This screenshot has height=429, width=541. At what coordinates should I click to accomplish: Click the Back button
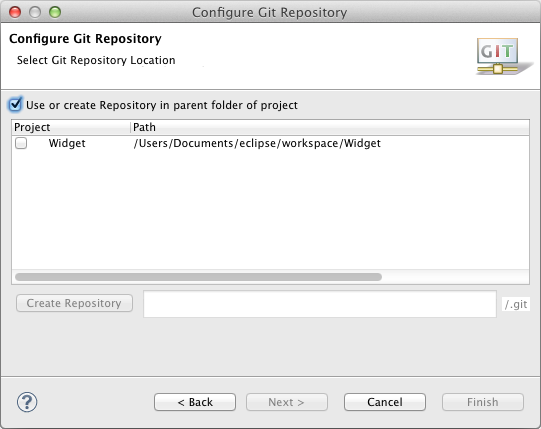click(x=195, y=402)
